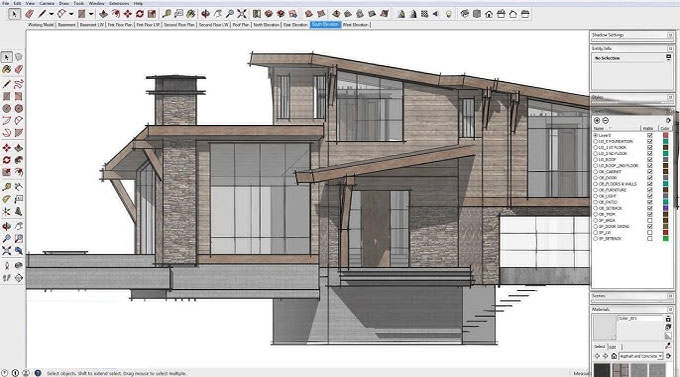
Task: Set LO_1ST FLOOR as the active layer
Action: [x=596, y=148]
